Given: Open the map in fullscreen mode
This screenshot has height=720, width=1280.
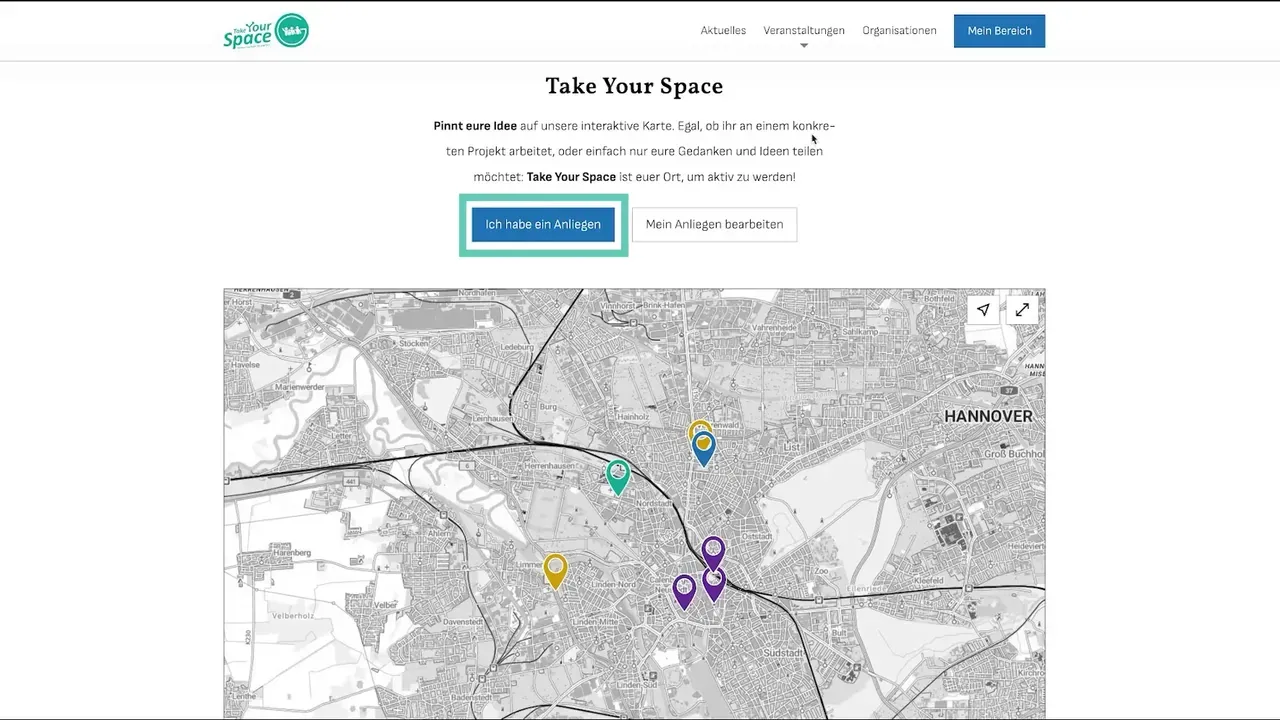Looking at the screenshot, I should [x=1022, y=310].
